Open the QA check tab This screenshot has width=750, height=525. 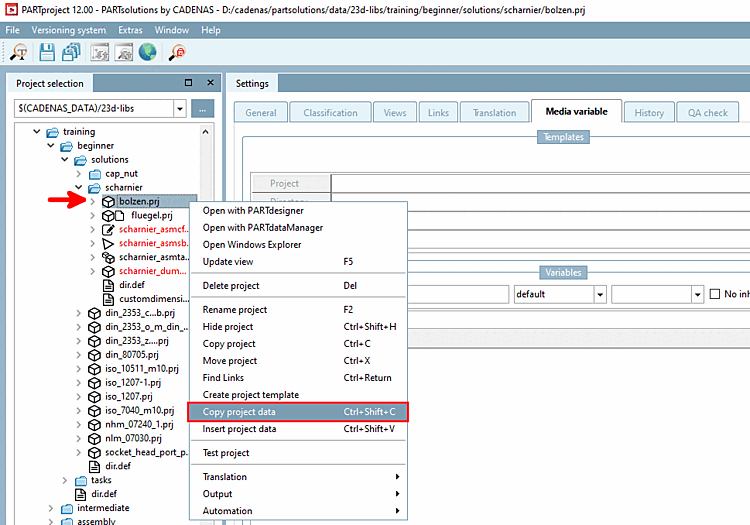[x=707, y=112]
